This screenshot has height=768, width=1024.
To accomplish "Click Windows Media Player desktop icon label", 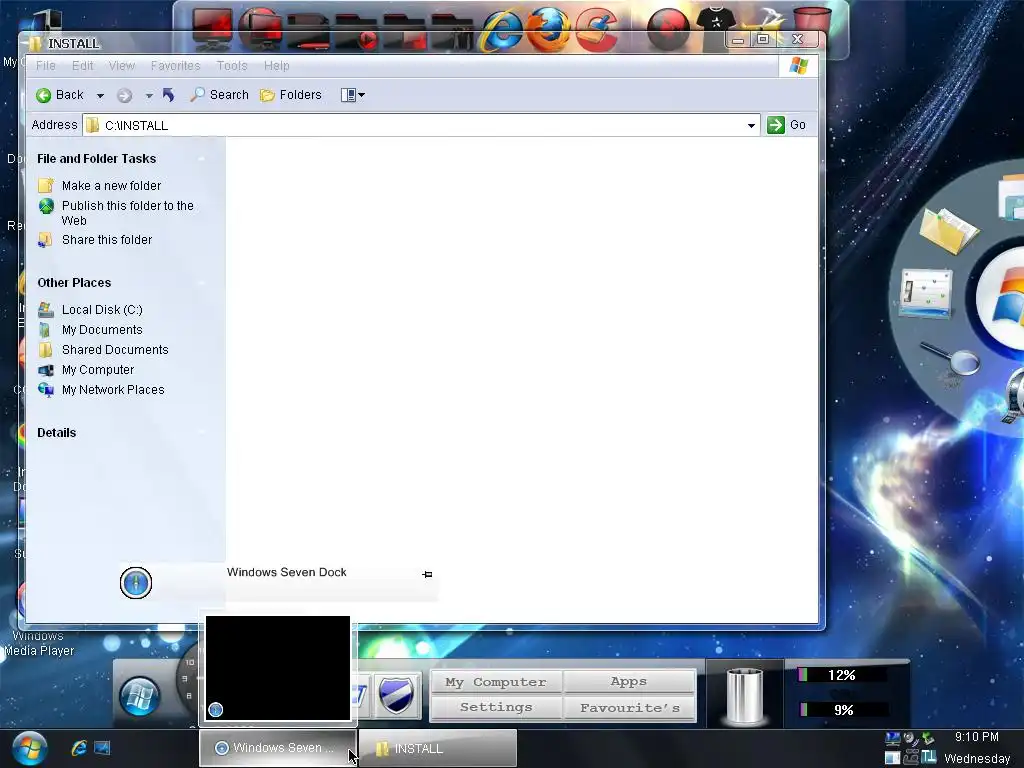I will point(39,643).
